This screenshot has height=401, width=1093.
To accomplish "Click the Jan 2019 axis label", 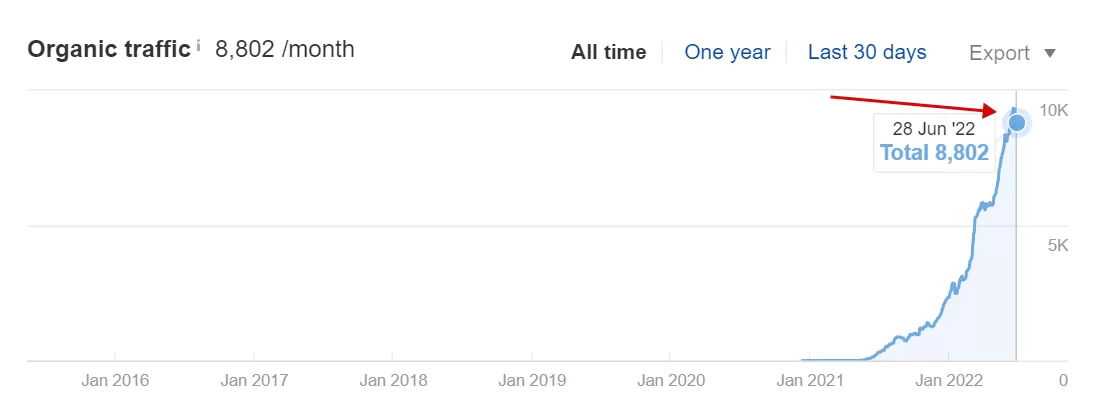I will [x=532, y=380].
